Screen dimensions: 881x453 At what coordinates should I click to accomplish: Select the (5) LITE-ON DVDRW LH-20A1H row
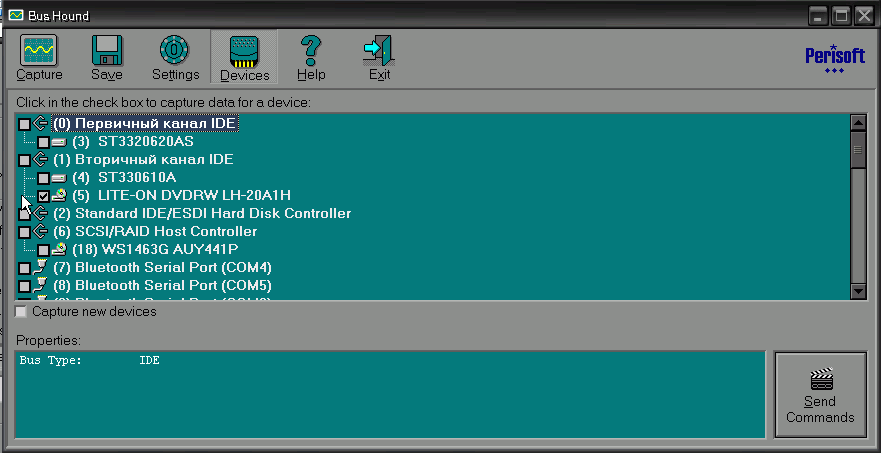click(181, 196)
